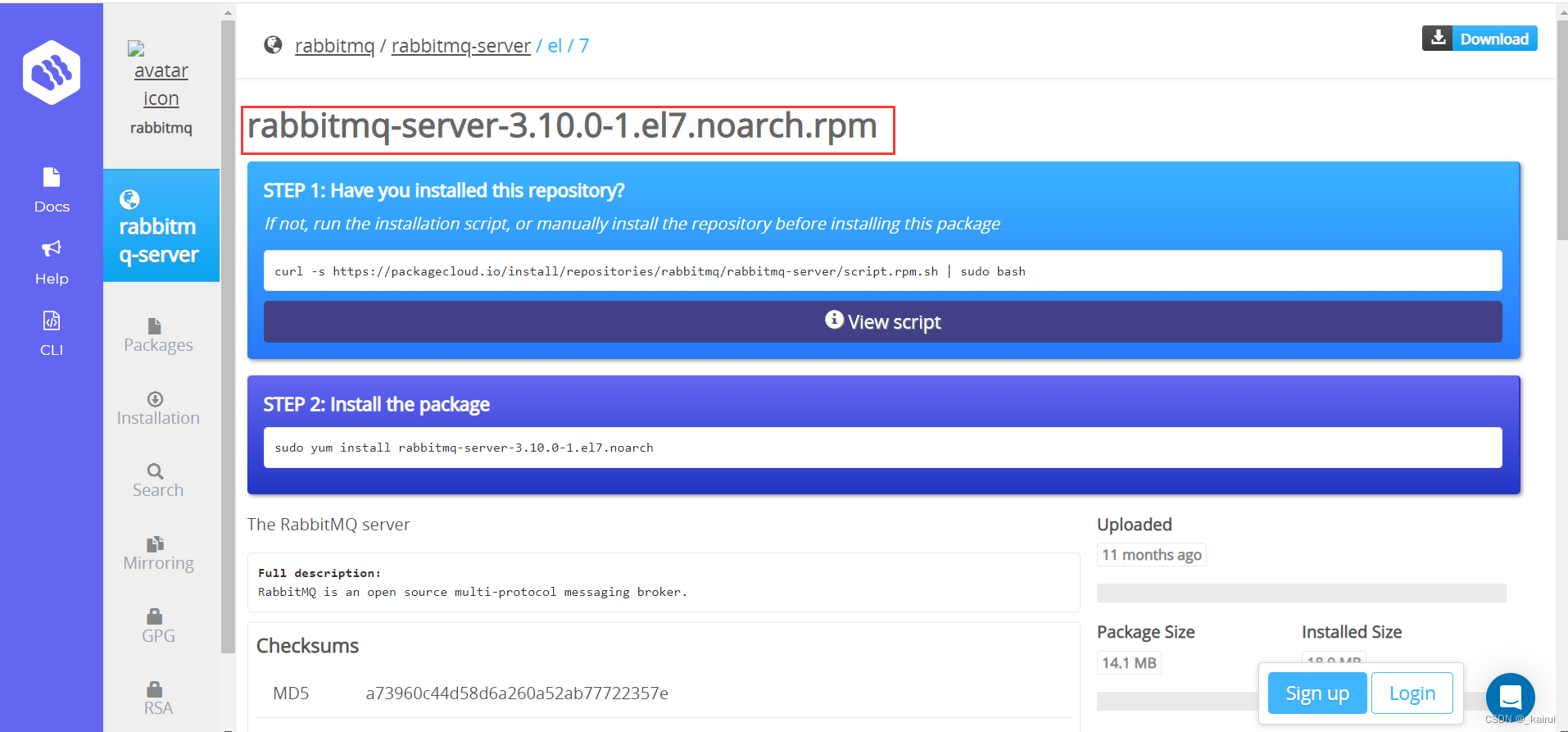The width and height of the screenshot is (1568, 732).
Task: Open the Packages sidebar item
Action: (158, 336)
